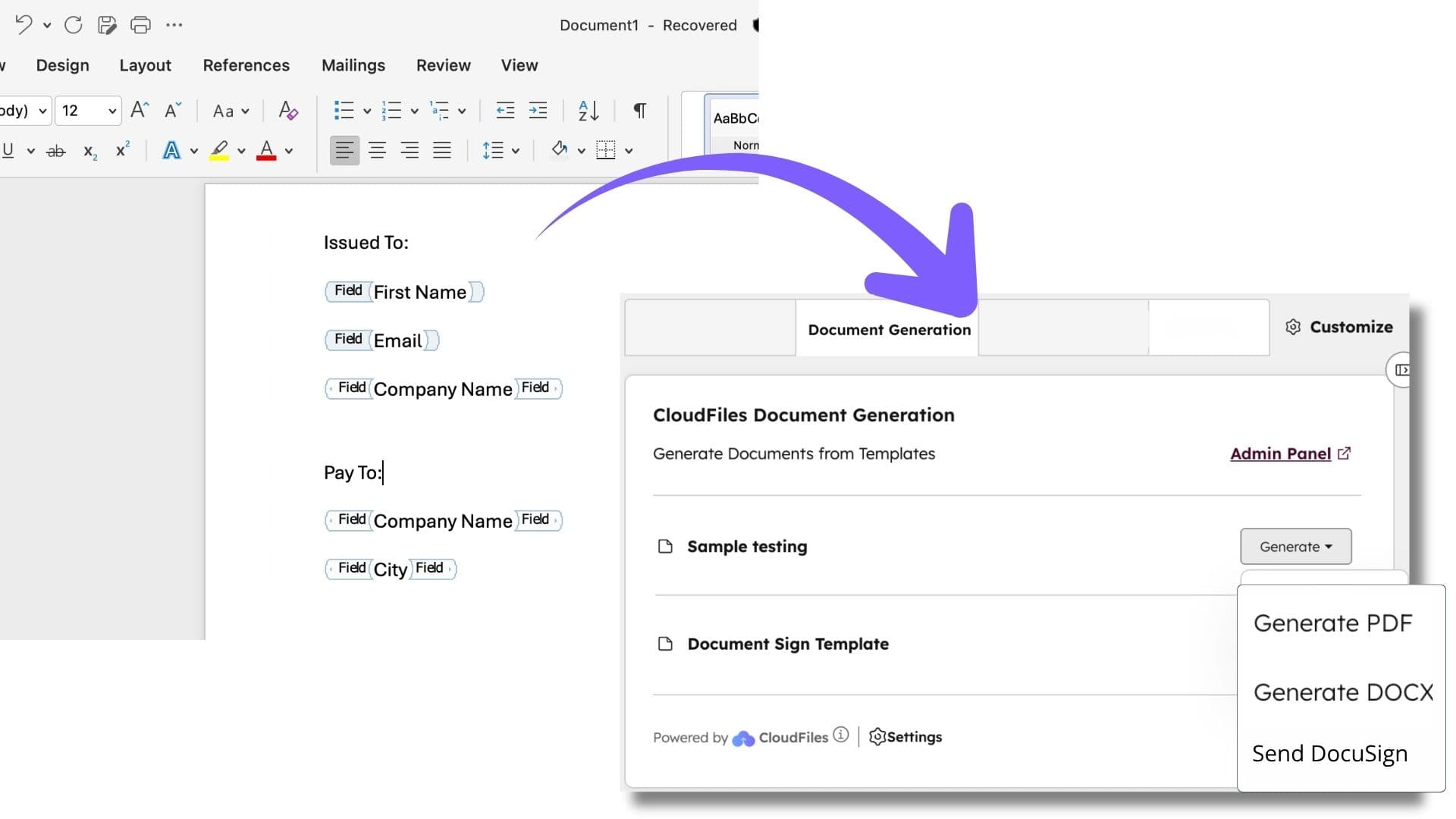Select the Document Generation tab

point(888,329)
